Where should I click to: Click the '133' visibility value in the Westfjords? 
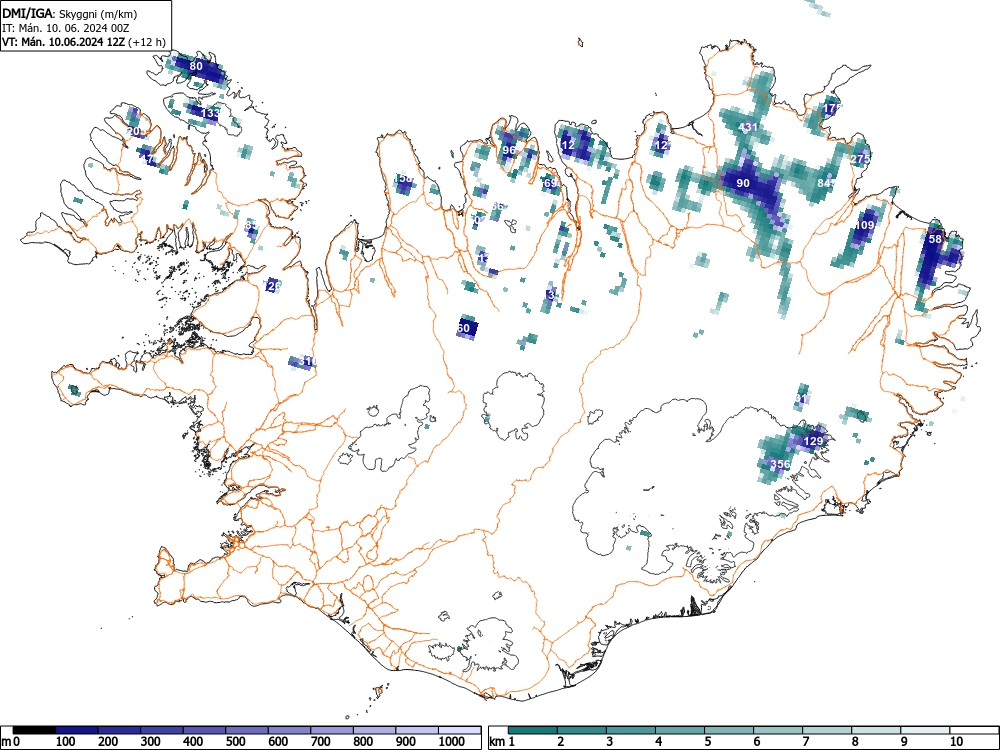point(210,114)
